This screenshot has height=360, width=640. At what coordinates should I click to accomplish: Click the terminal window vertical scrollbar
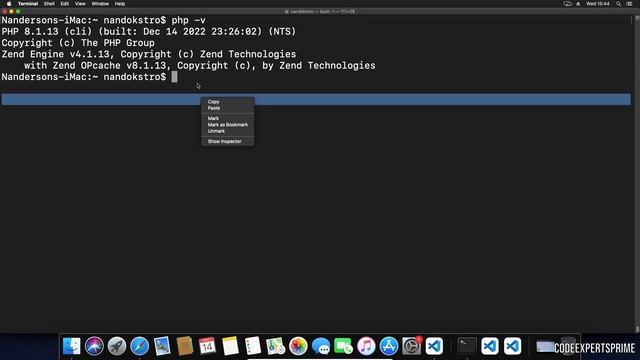637,173
